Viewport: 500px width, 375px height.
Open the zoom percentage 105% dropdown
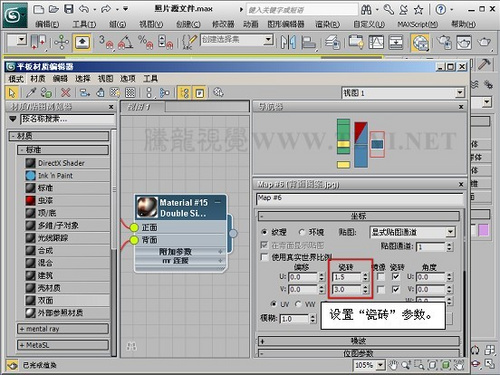tap(381, 365)
